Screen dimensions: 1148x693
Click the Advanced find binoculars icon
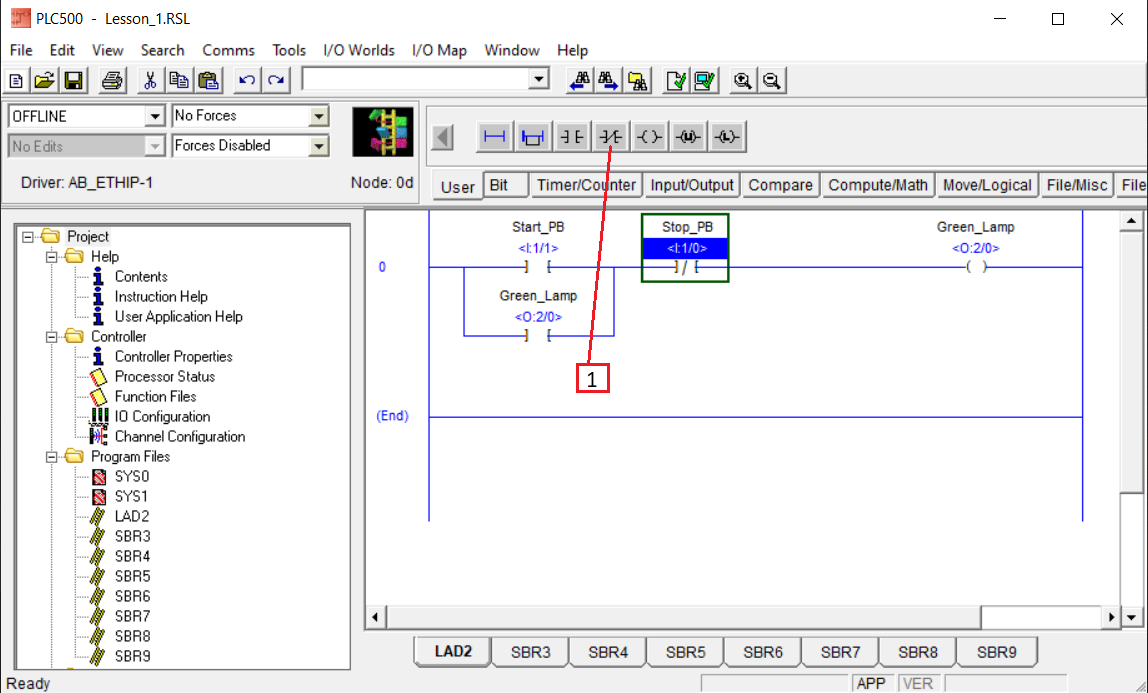pyautogui.click(x=638, y=80)
